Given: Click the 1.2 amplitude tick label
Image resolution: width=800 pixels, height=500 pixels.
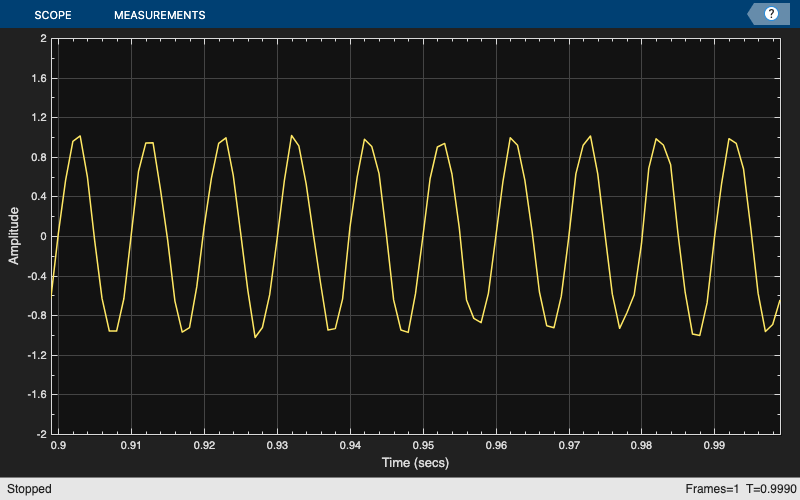Looking at the screenshot, I should click(x=39, y=117).
